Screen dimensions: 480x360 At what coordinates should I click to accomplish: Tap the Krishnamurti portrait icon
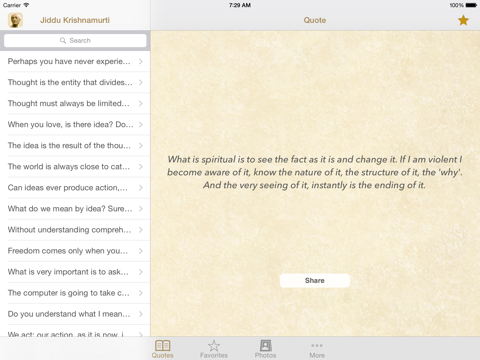coord(15,20)
